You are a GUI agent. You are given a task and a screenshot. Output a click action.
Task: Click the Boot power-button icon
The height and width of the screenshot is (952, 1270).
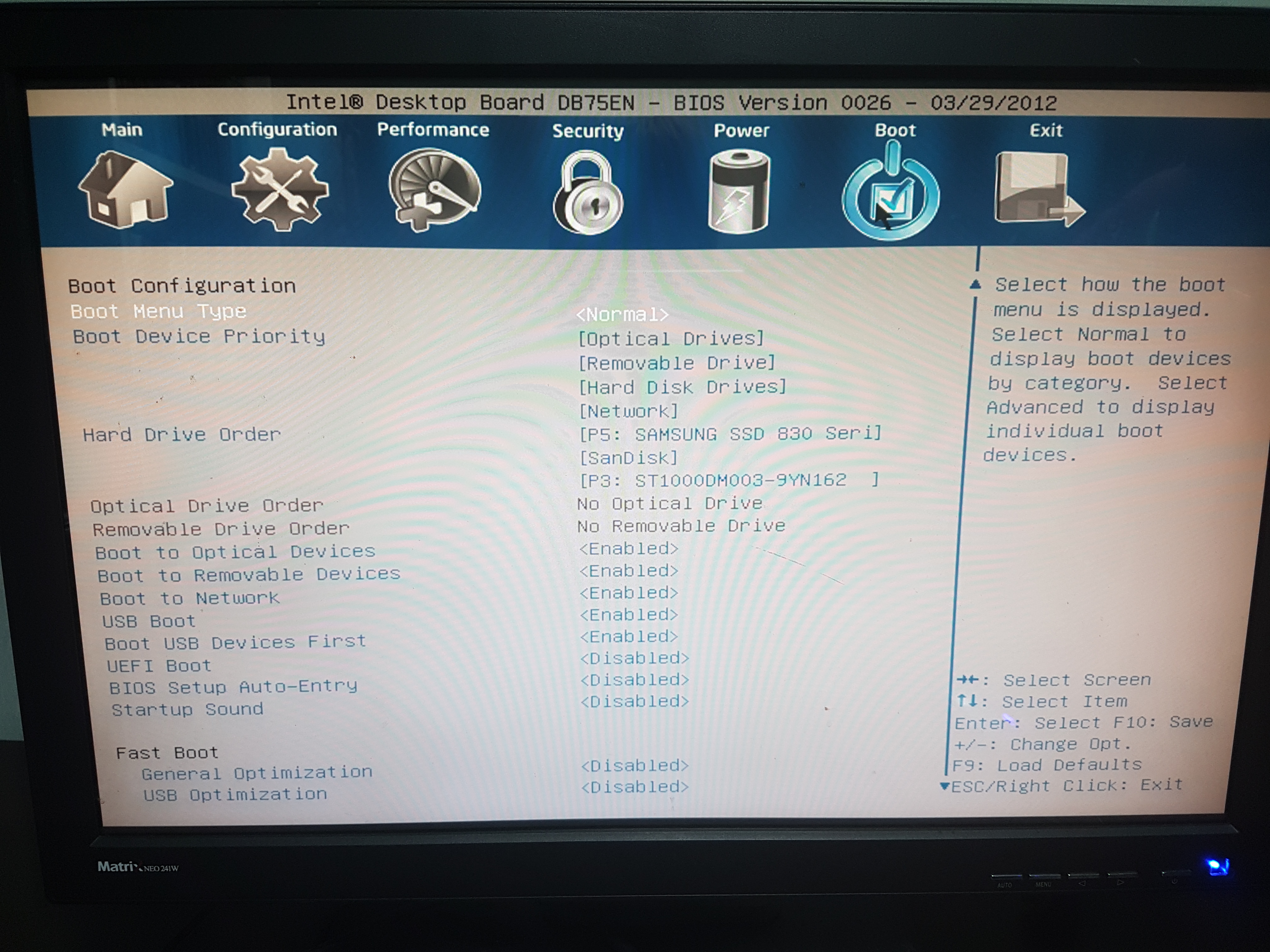[x=890, y=194]
